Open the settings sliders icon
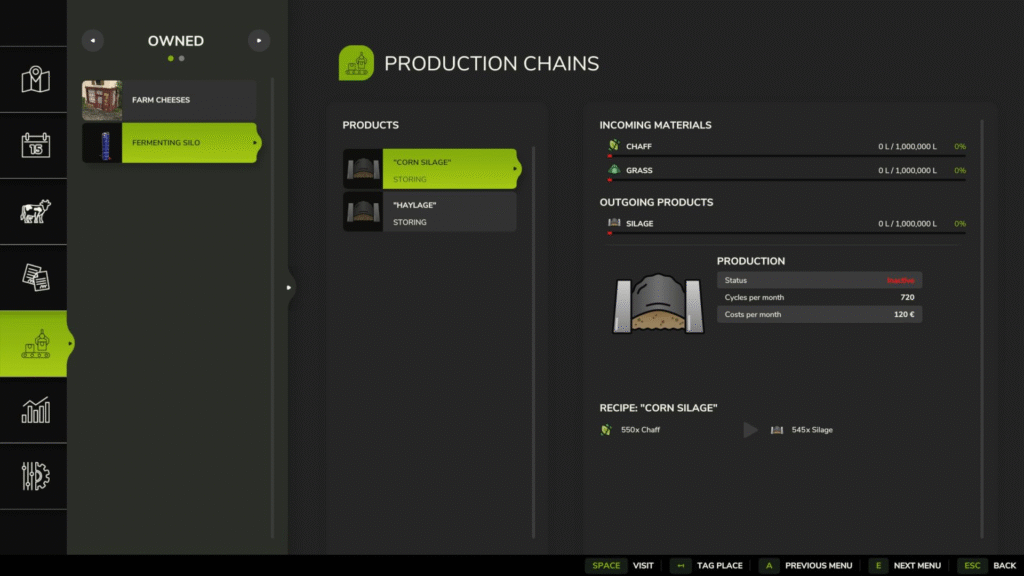The width and height of the screenshot is (1024, 576). [x=35, y=475]
